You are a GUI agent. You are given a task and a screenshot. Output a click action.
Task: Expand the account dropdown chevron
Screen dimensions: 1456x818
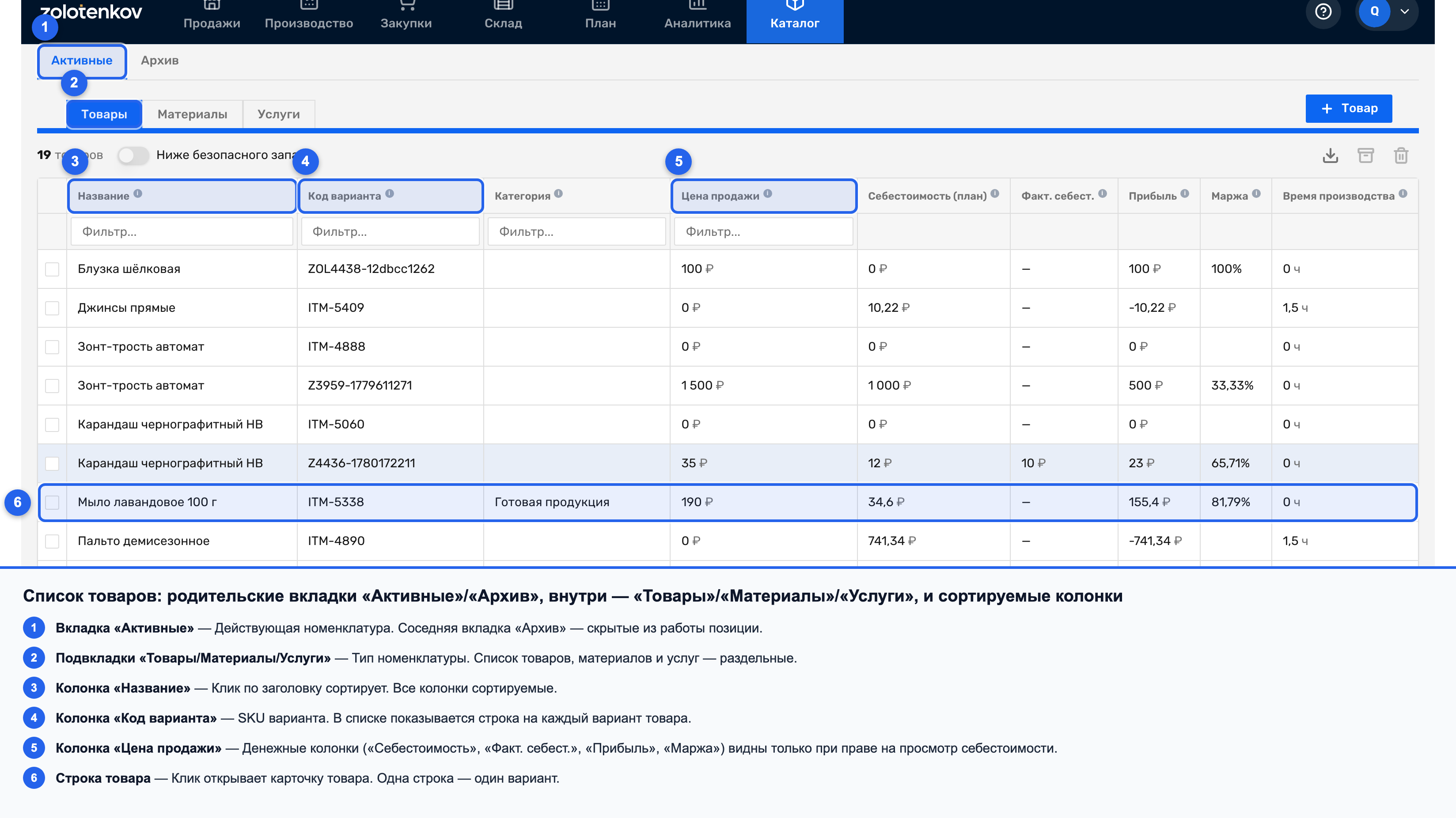click(x=1405, y=11)
